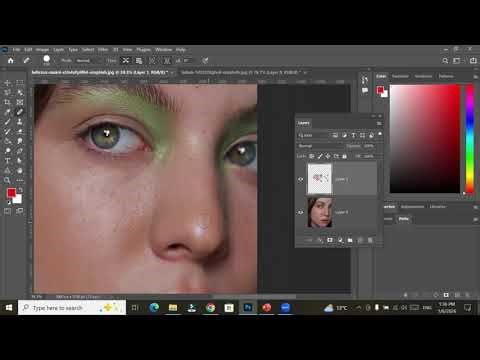Open the Color panel flyout menu
The height and width of the screenshot is (360, 480).
point(475,76)
